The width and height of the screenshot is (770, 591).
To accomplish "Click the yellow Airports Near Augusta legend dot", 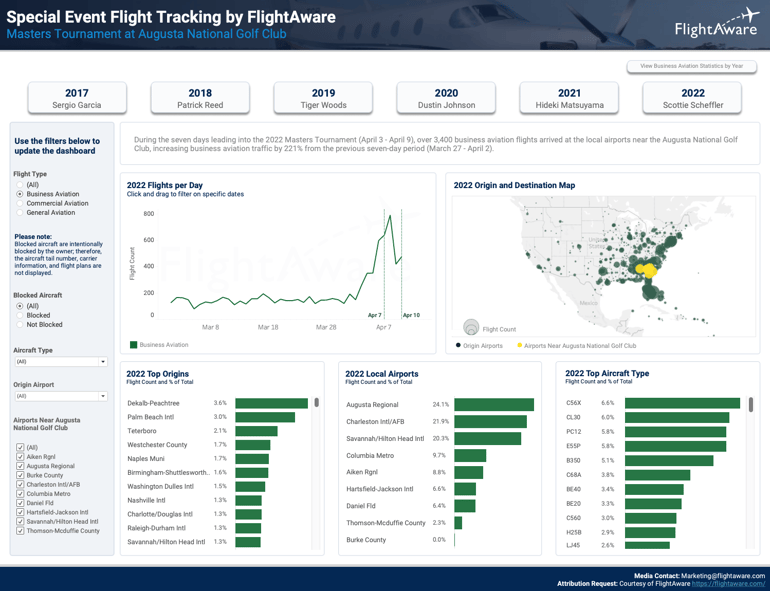I will (520, 345).
